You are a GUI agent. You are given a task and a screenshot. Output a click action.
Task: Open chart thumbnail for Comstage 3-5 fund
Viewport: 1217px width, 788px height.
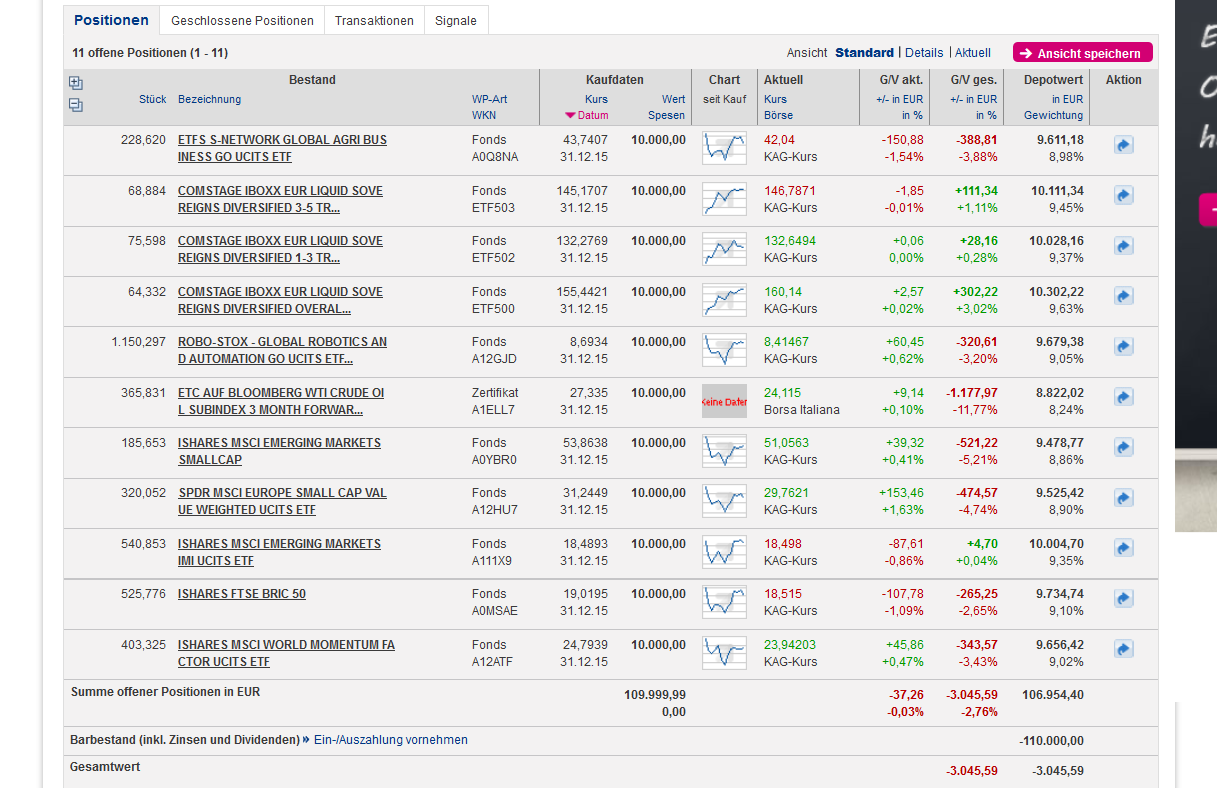(x=724, y=199)
